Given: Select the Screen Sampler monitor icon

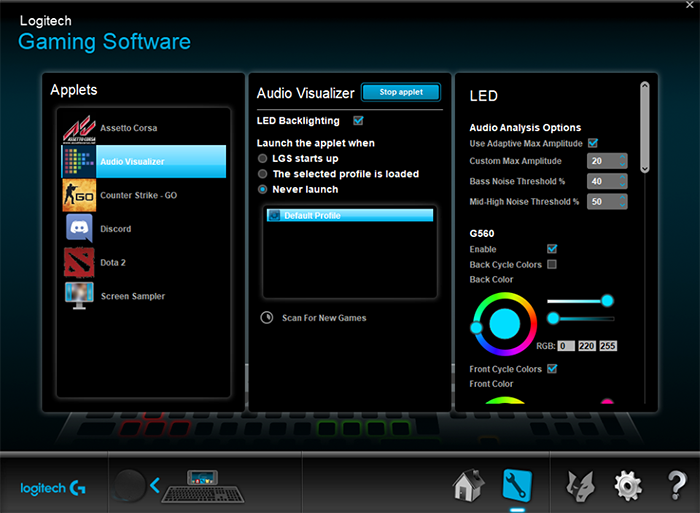Looking at the screenshot, I should [x=79, y=296].
